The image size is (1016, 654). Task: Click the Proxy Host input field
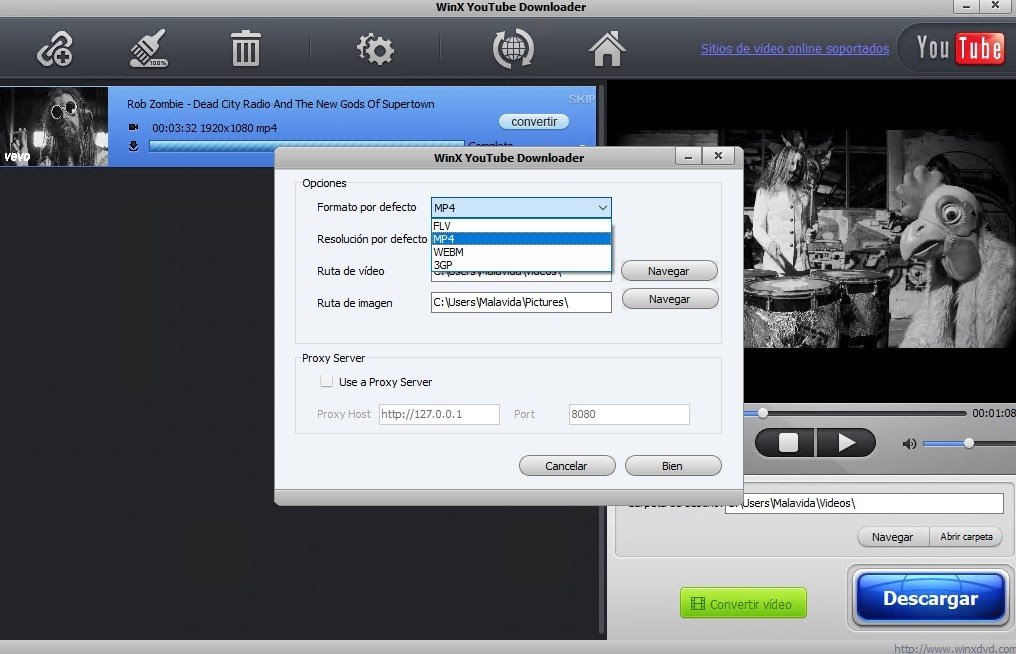point(439,414)
